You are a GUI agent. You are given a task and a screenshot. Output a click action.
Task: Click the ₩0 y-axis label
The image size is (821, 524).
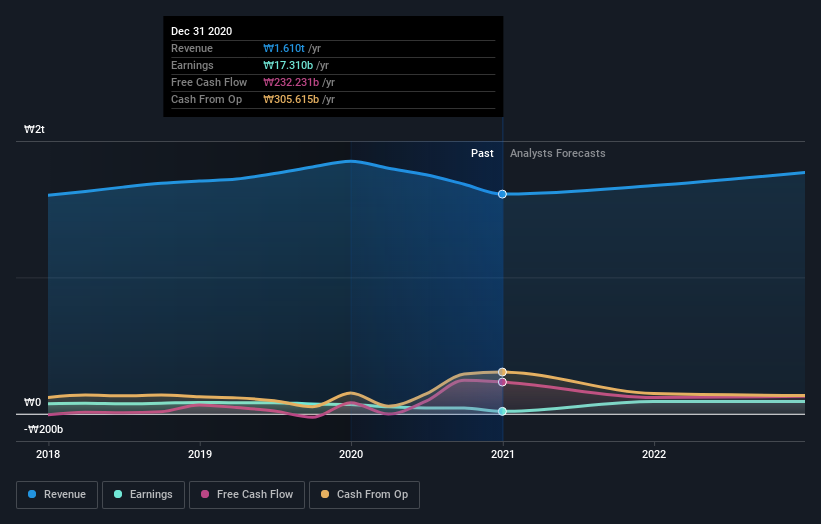[x=32, y=402]
